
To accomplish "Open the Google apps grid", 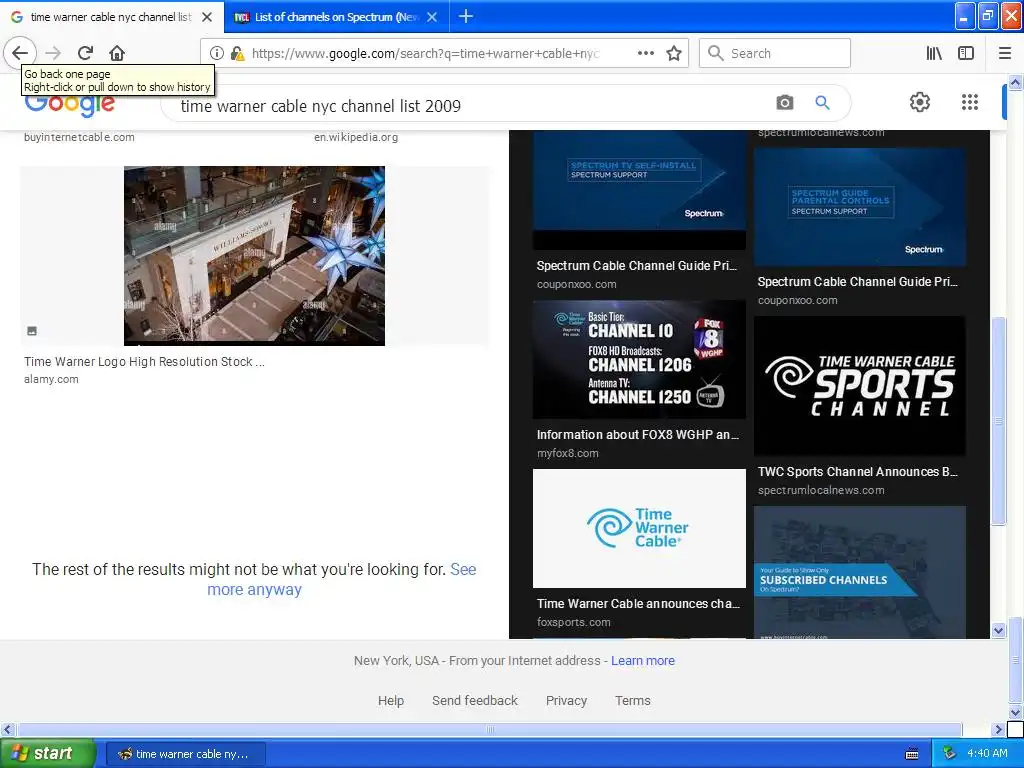I will pos(970,102).
